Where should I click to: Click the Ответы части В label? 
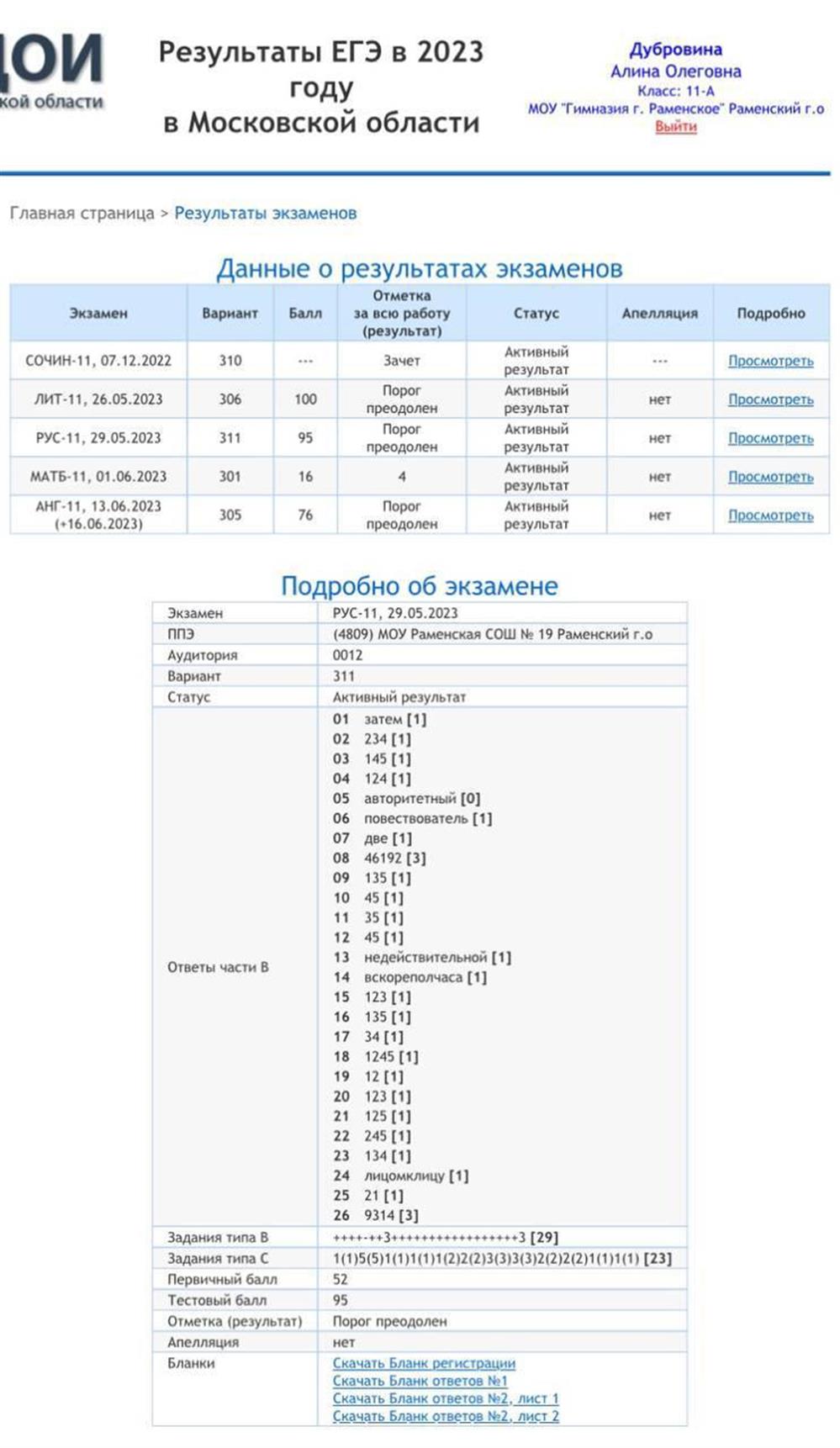(x=218, y=967)
